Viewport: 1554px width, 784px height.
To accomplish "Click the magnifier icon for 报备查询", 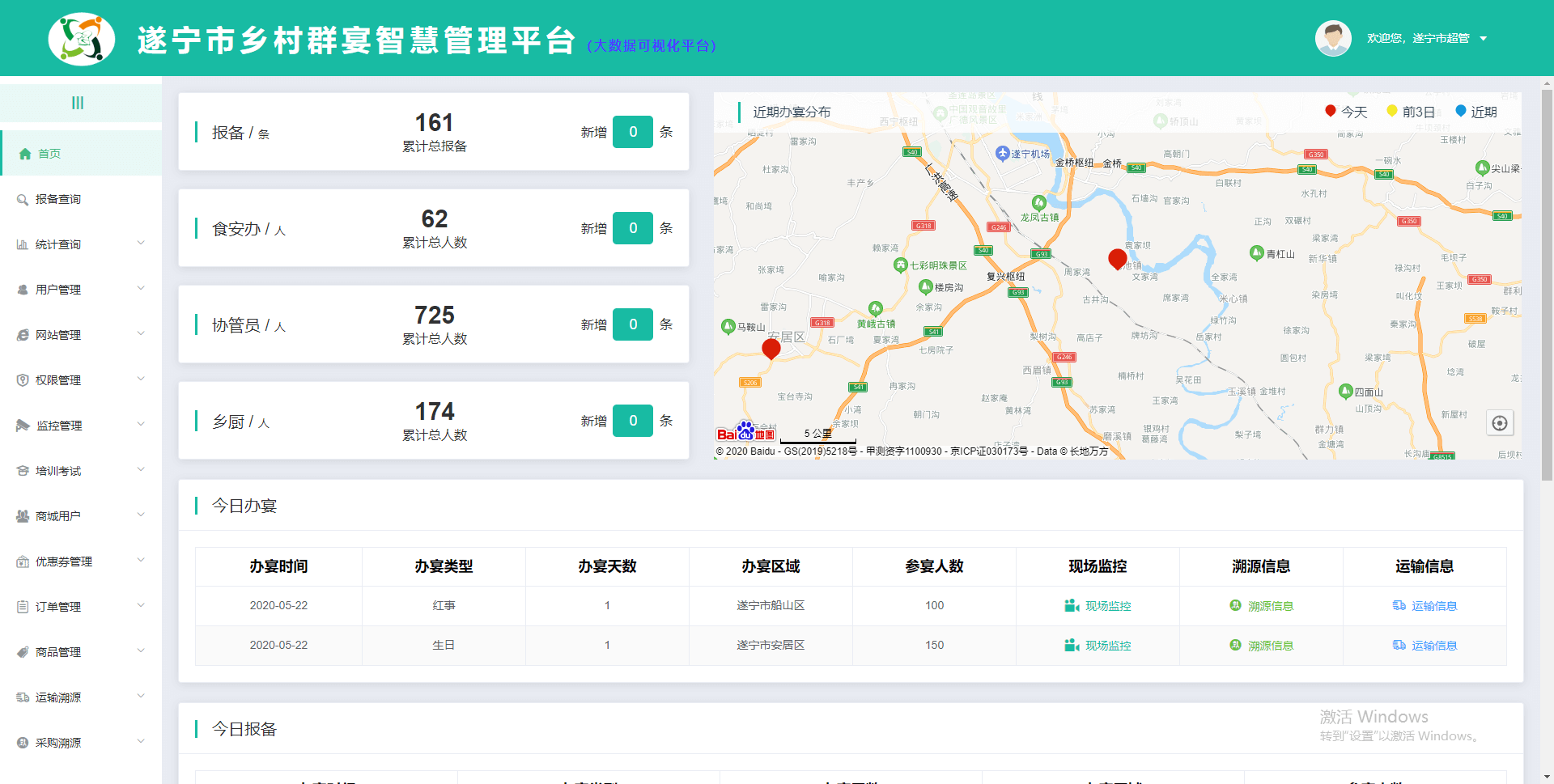I will (23, 199).
